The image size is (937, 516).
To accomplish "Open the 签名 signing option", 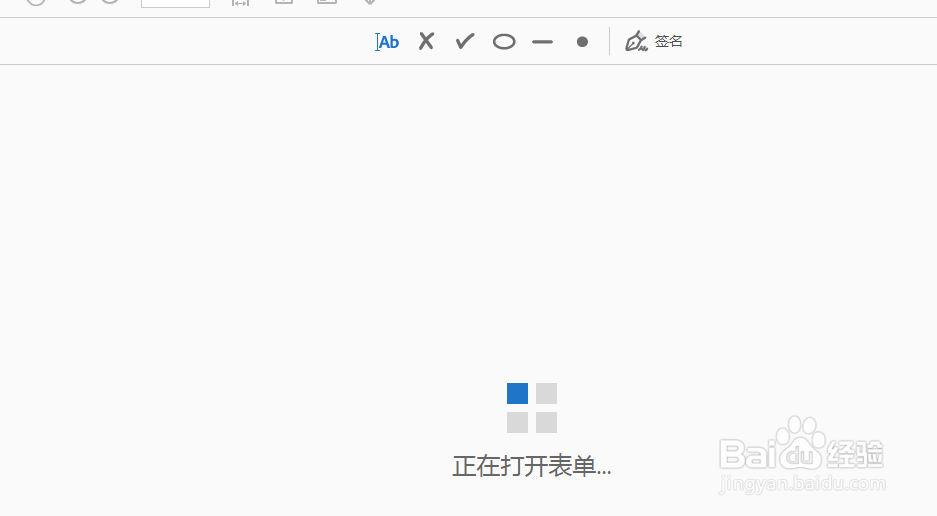I will click(668, 41).
